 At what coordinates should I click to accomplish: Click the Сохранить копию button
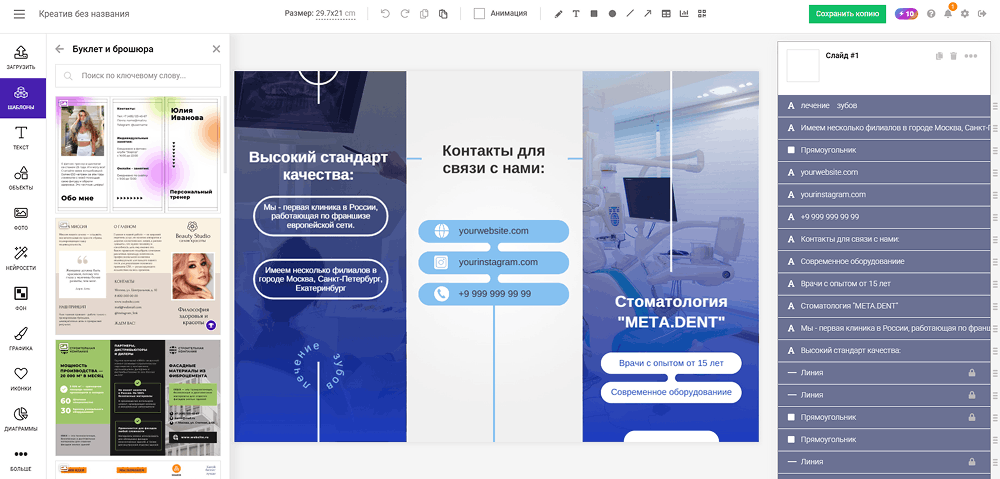(847, 14)
